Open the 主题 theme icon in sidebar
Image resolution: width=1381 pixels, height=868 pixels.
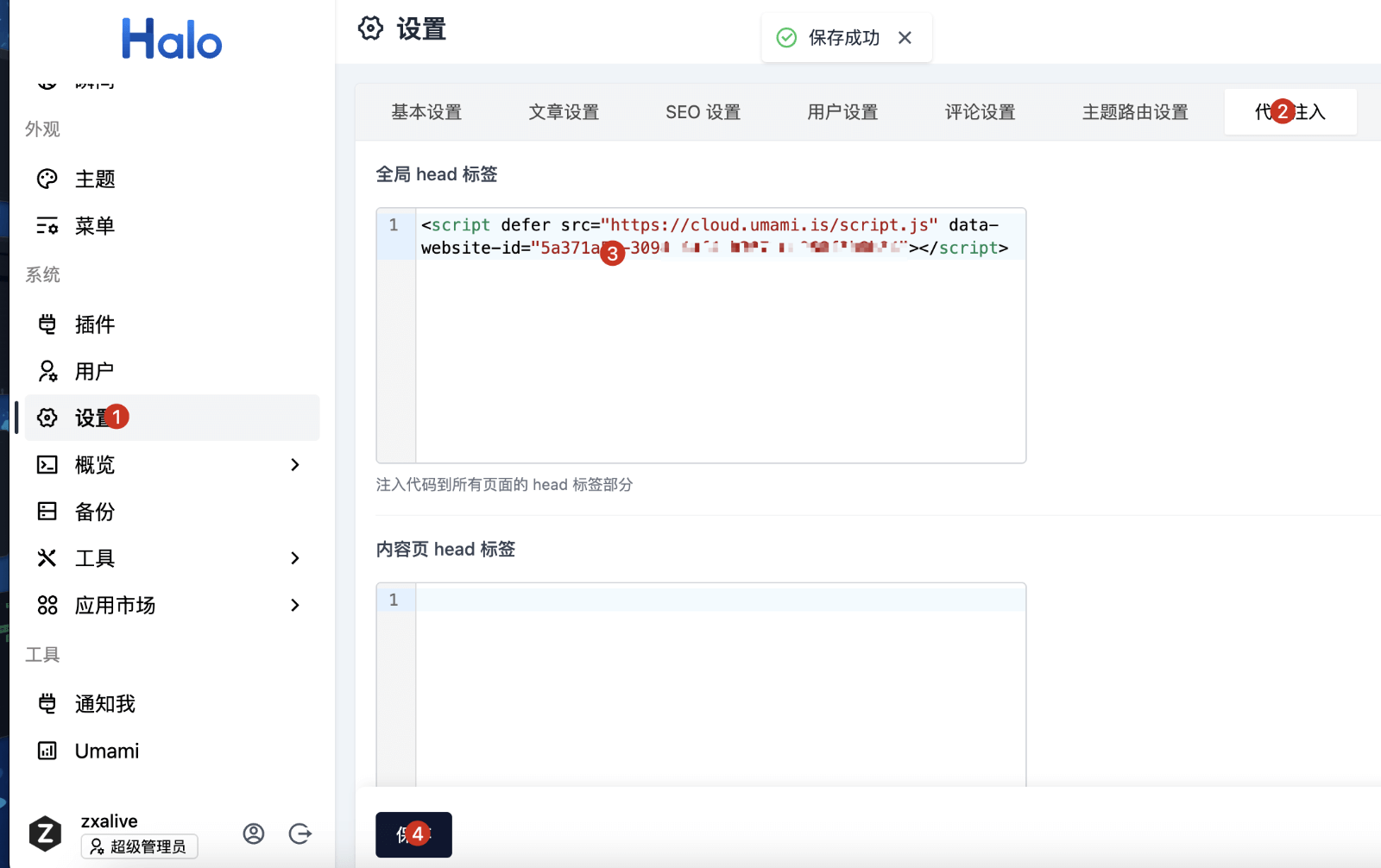tap(47, 179)
